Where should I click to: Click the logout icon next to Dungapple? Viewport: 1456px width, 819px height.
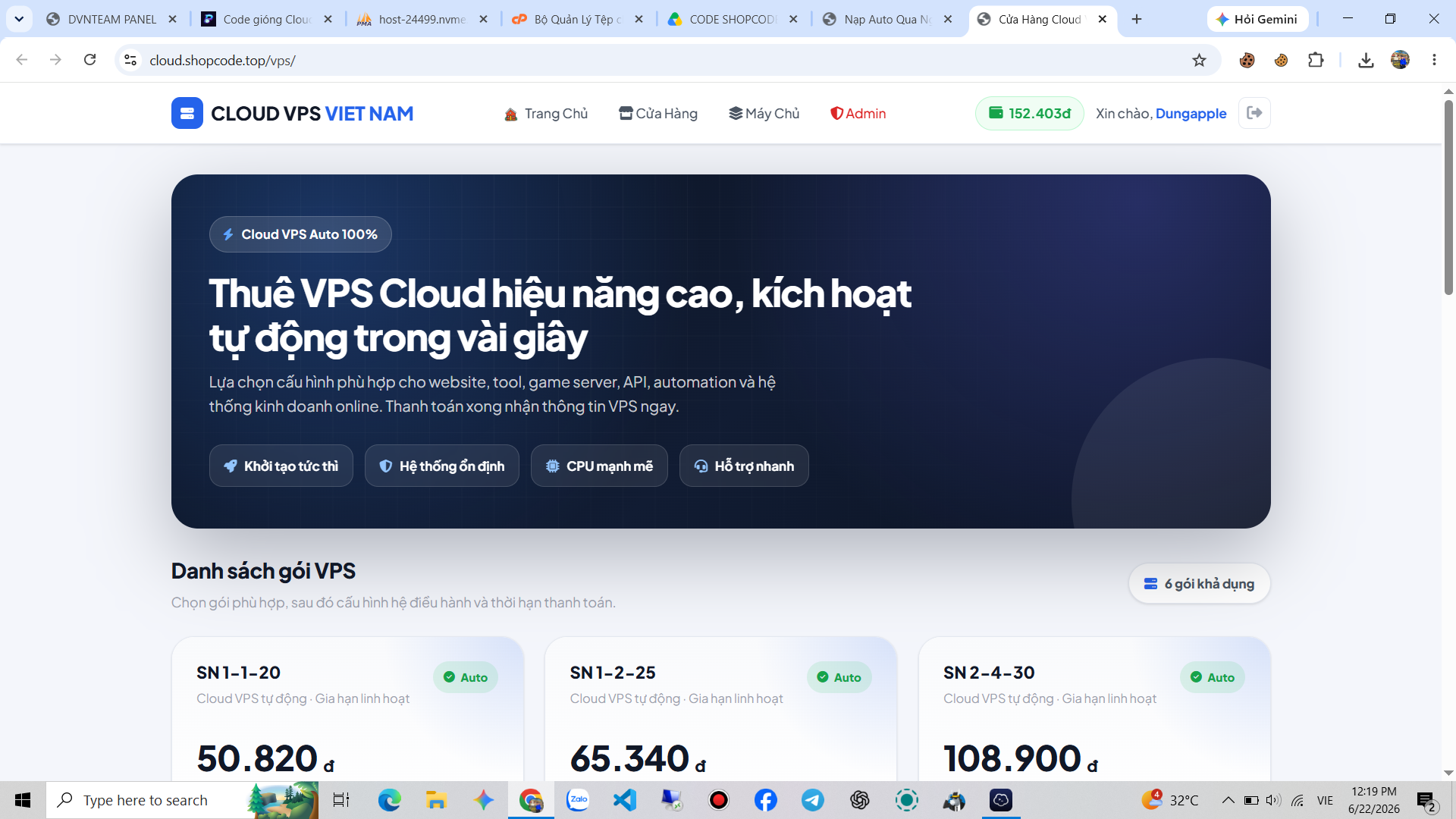tap(1254, 113)
